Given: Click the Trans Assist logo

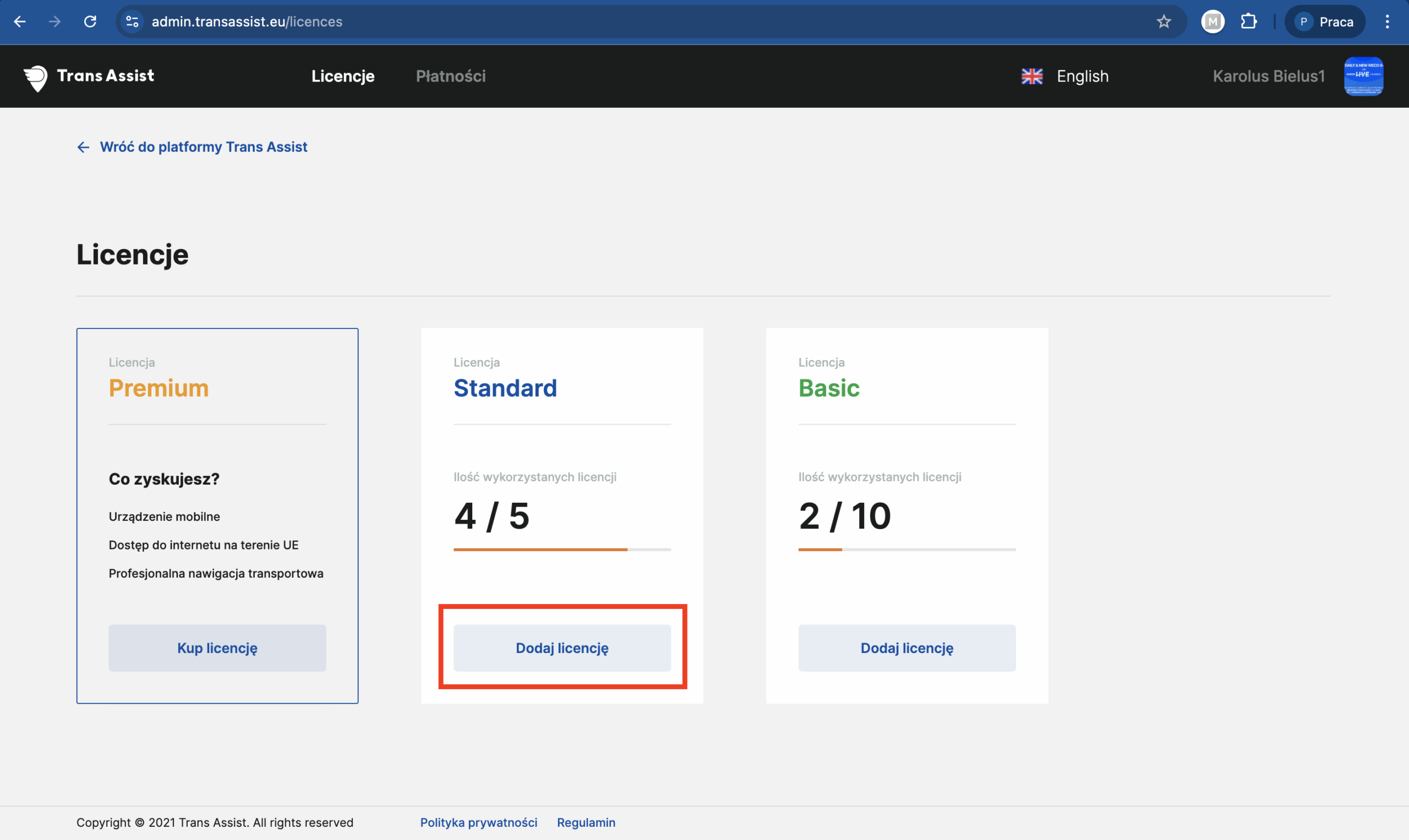Looking at the screenshot, I should [89, 76].
